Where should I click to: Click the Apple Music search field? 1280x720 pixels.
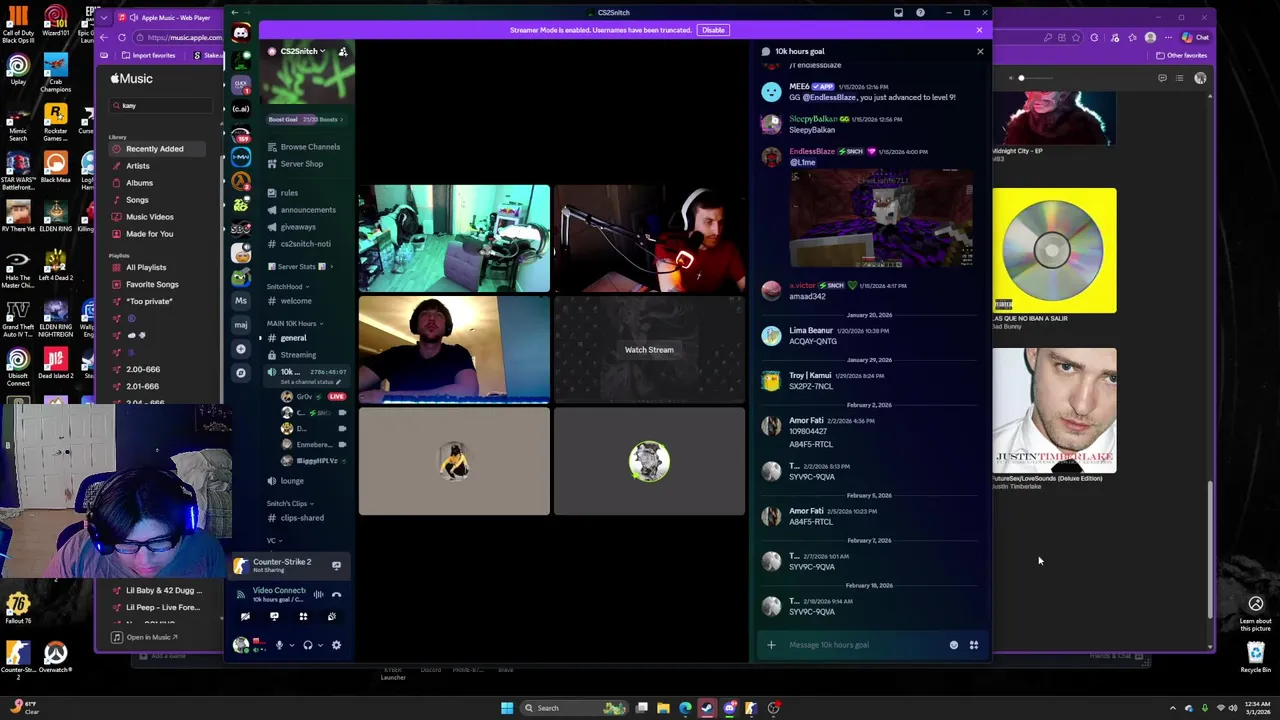click(160, 105)
